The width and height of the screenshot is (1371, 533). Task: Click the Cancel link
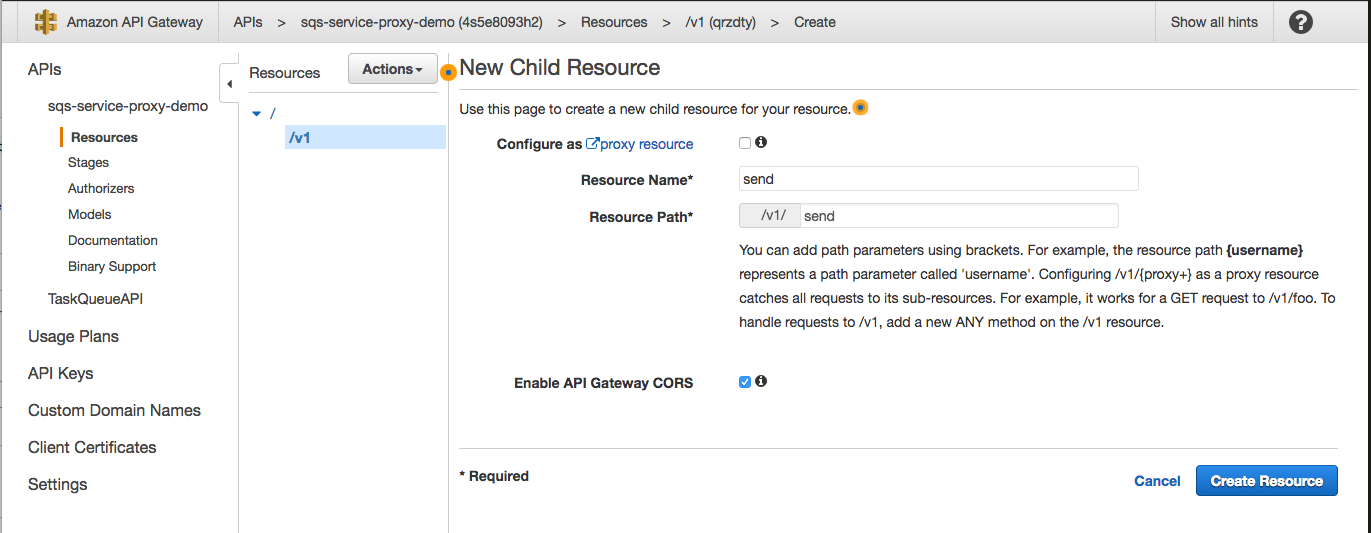coord(1157,481)
